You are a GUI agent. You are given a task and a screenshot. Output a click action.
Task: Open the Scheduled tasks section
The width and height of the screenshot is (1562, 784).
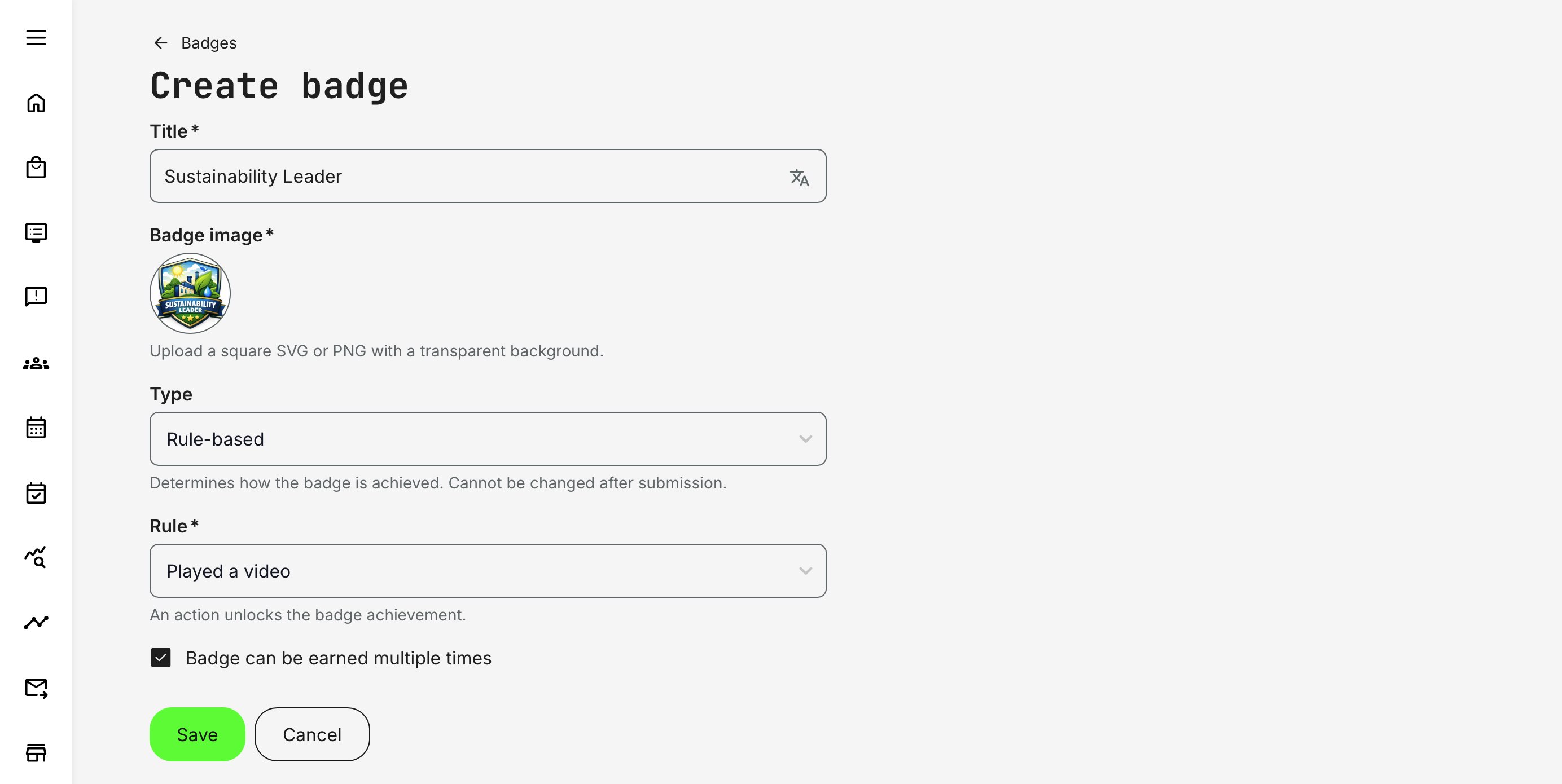pos(36,492)
